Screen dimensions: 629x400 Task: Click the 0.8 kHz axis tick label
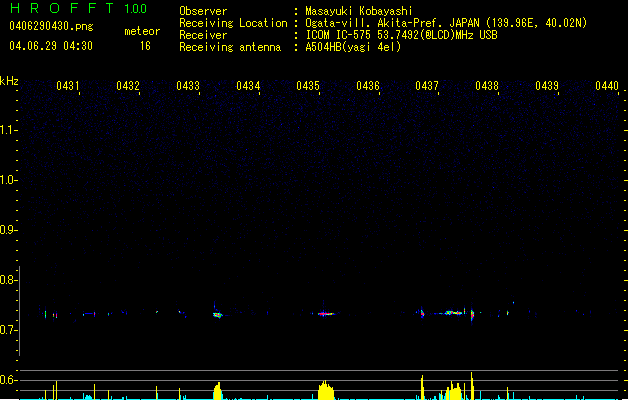(8, 280)
